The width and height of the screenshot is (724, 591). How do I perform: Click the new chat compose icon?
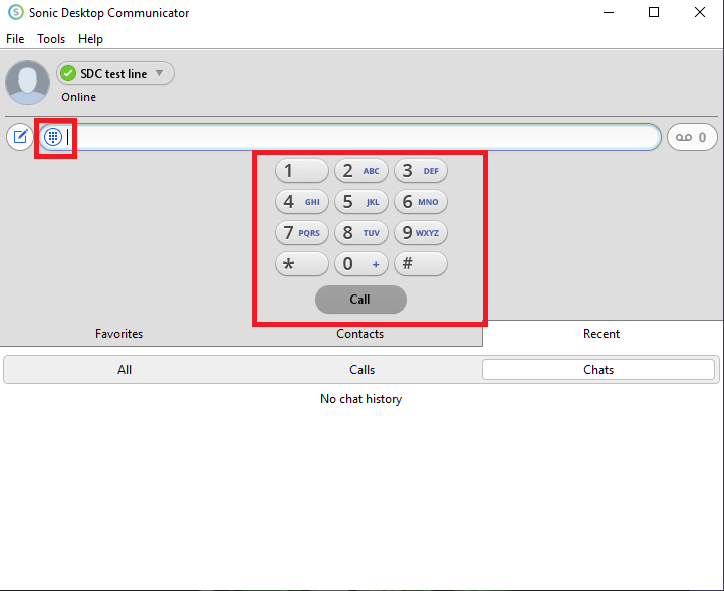[20, 137]
